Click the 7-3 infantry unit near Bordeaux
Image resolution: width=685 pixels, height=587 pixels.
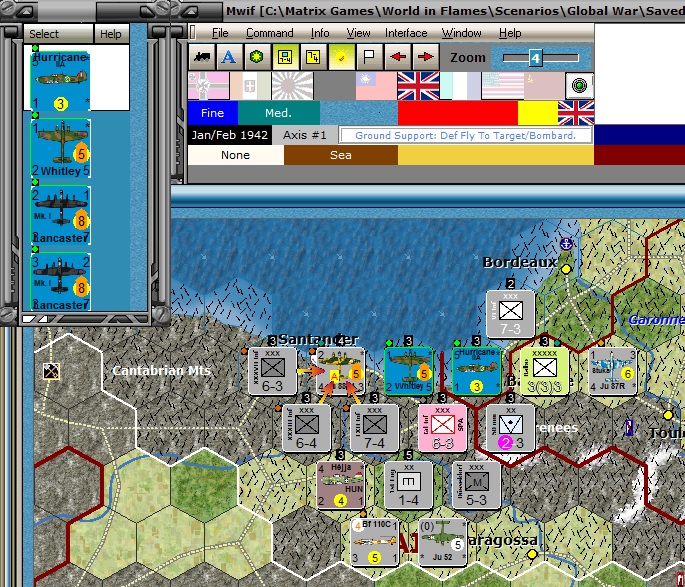coord(511,314)
